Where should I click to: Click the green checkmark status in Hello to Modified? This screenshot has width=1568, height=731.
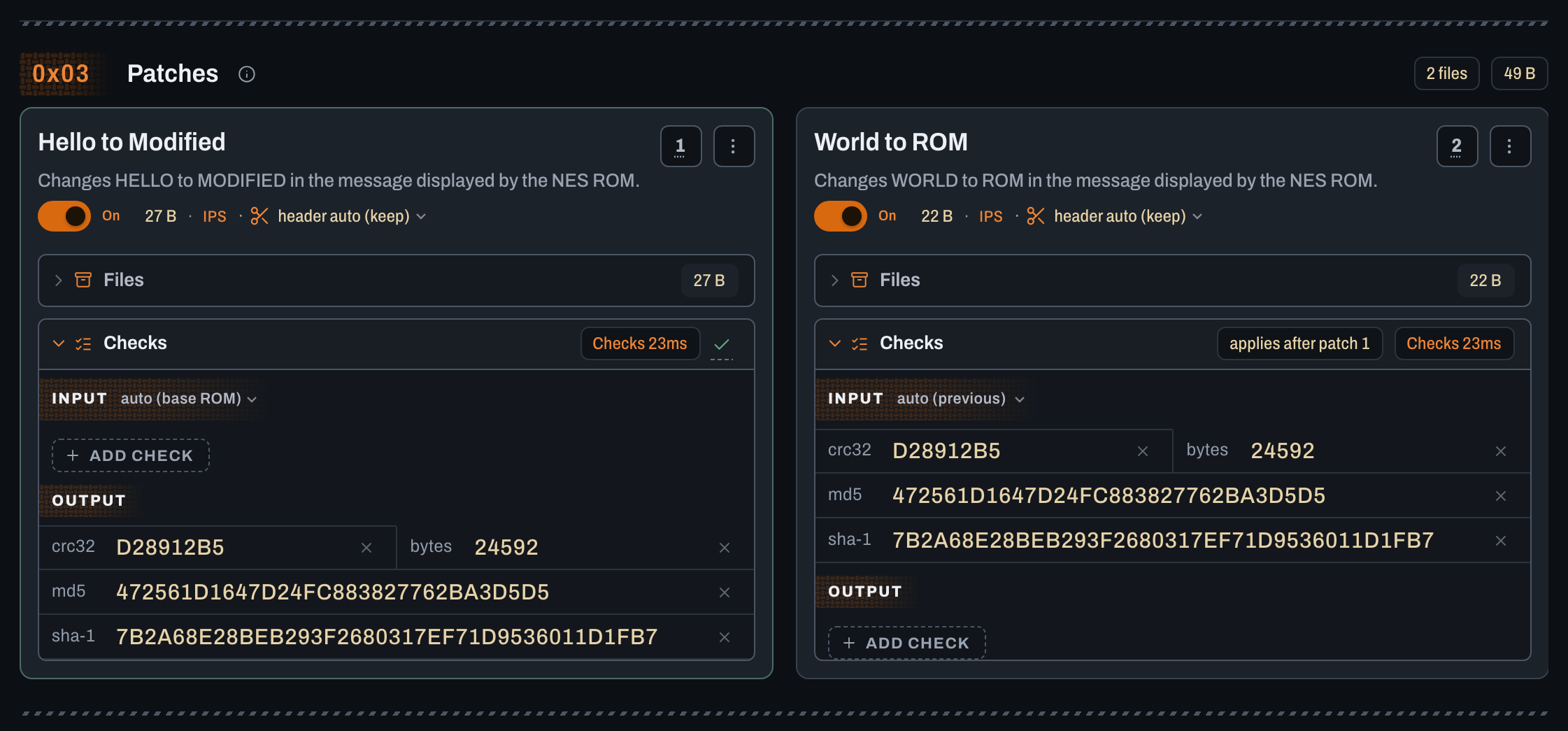(x=722, y=344)
